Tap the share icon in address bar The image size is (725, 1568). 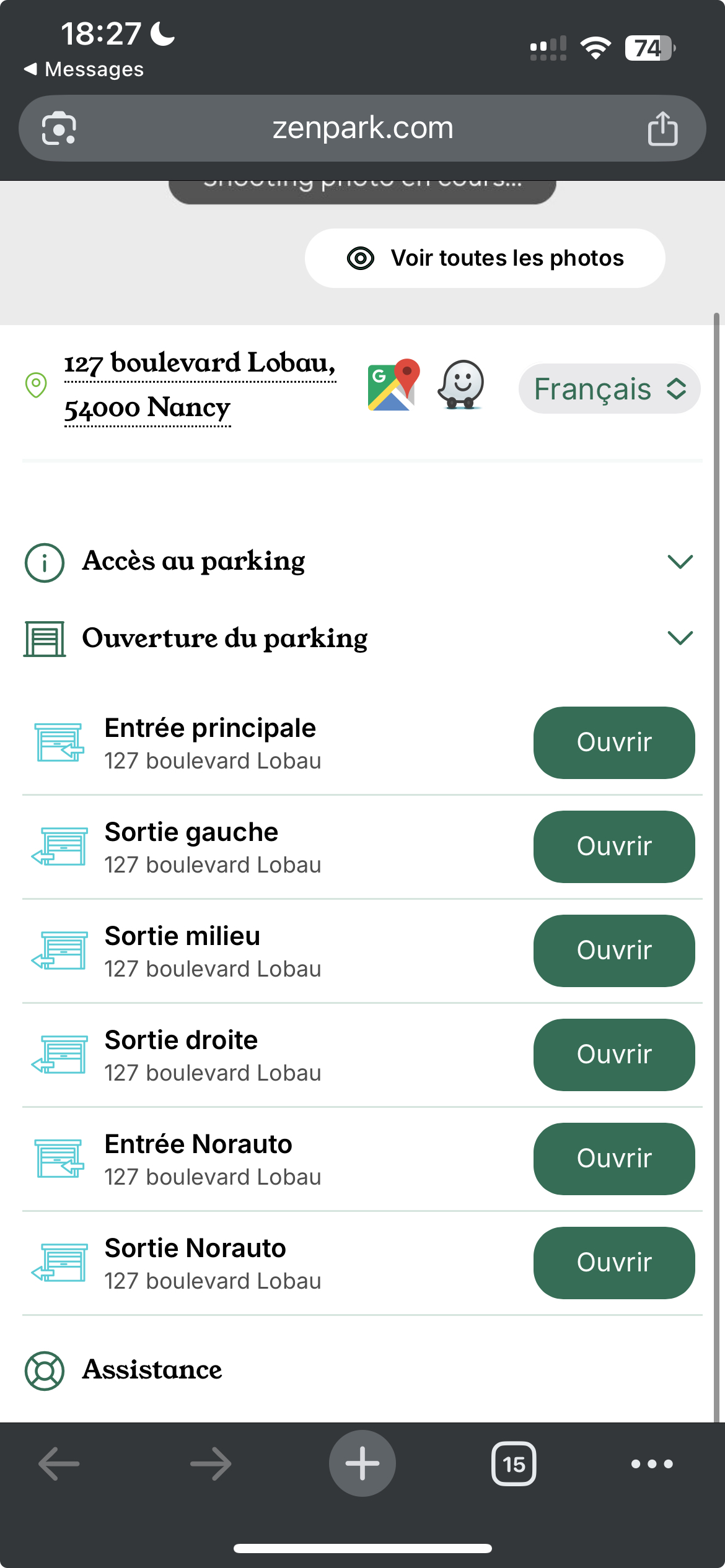pos(662,129)
